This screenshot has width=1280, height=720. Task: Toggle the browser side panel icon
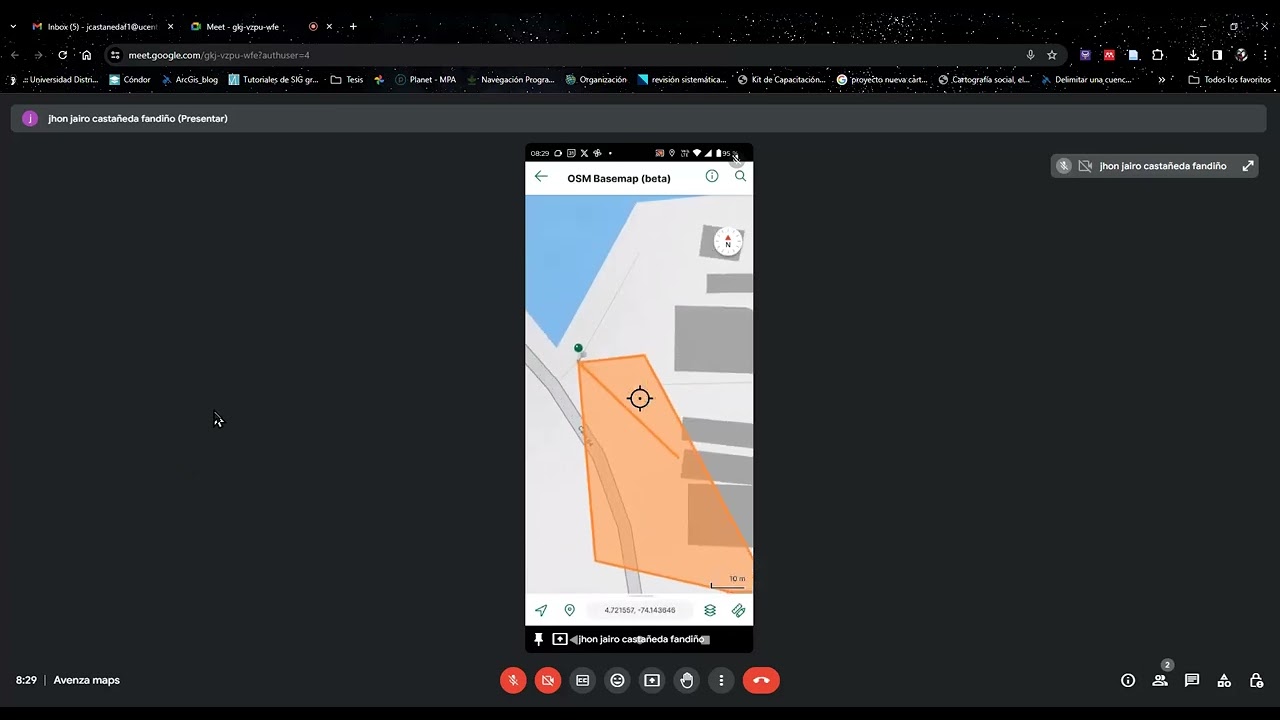tap(1217, 55)
